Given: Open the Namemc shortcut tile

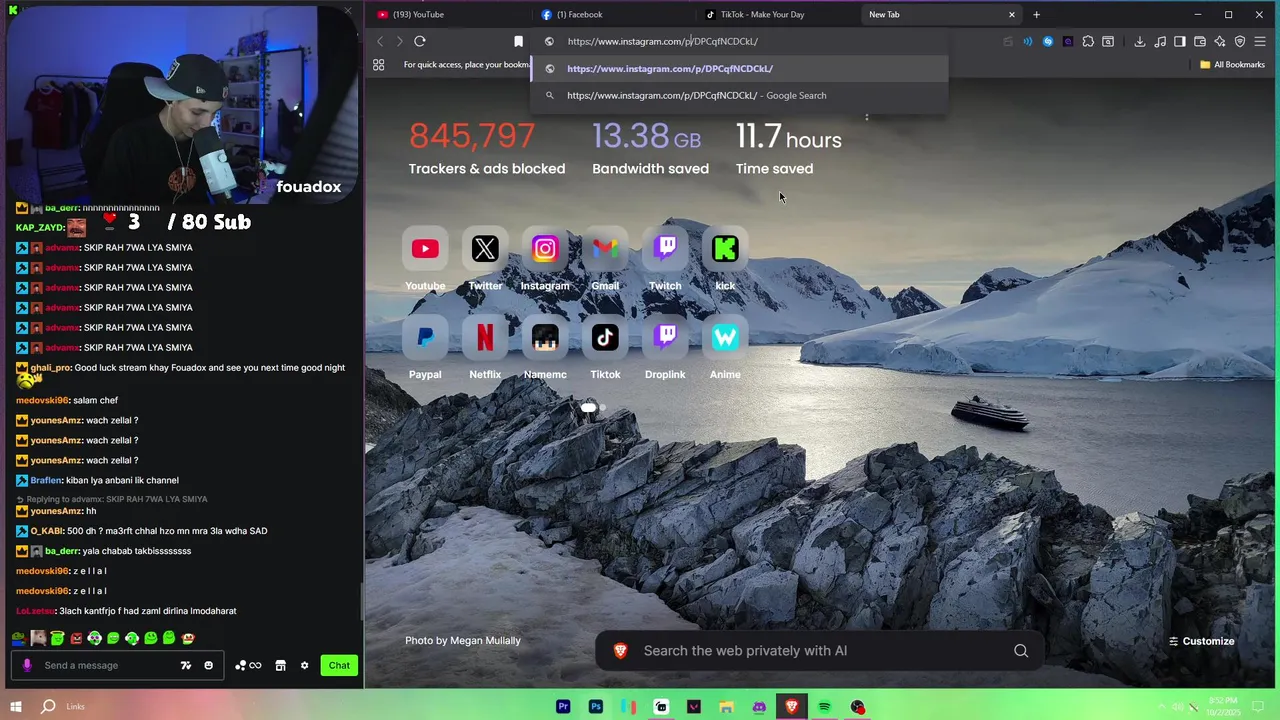Looking at the screenshot, I should tap(545, 338).
